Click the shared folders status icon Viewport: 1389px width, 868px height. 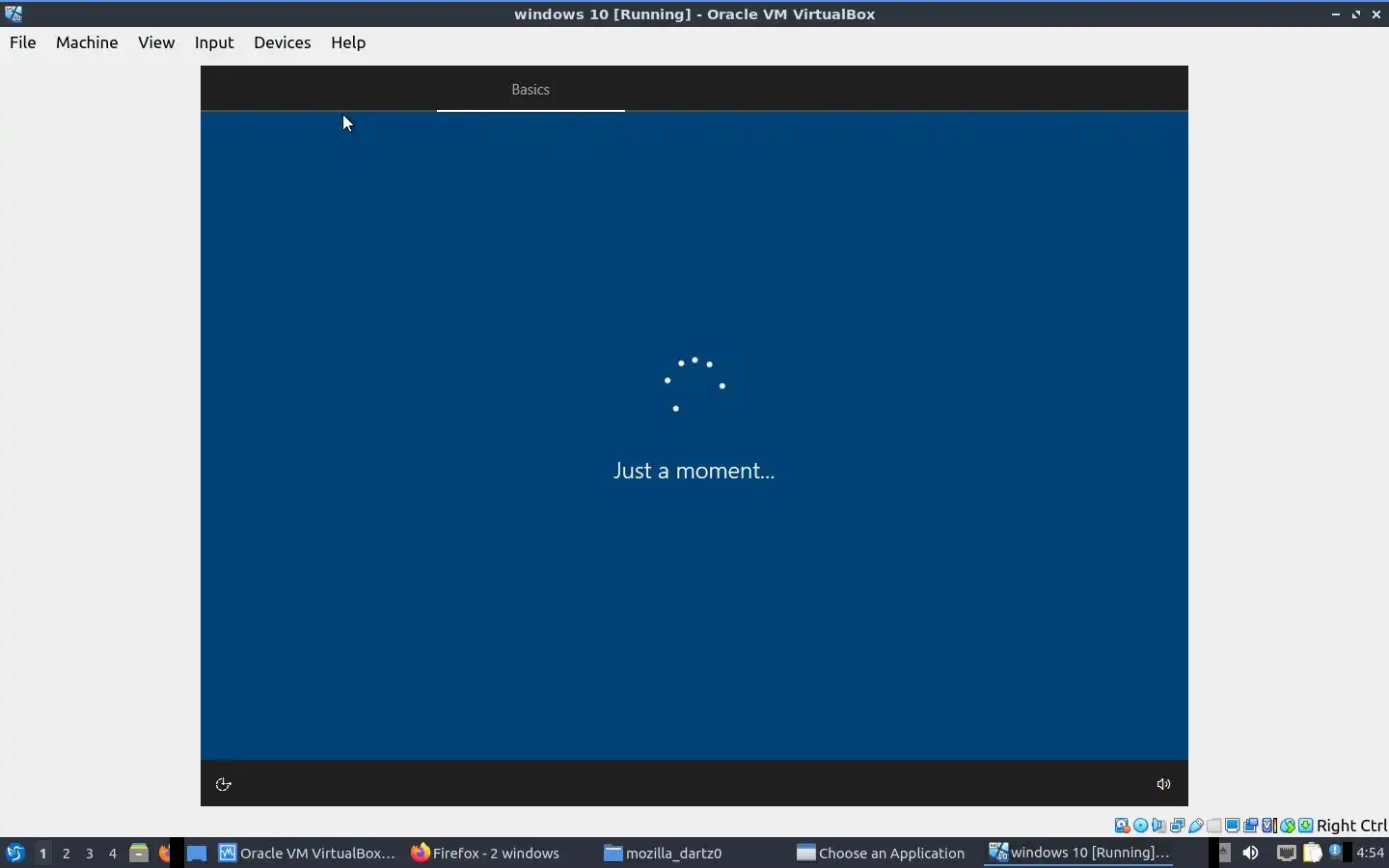(x=1214, y=826)
